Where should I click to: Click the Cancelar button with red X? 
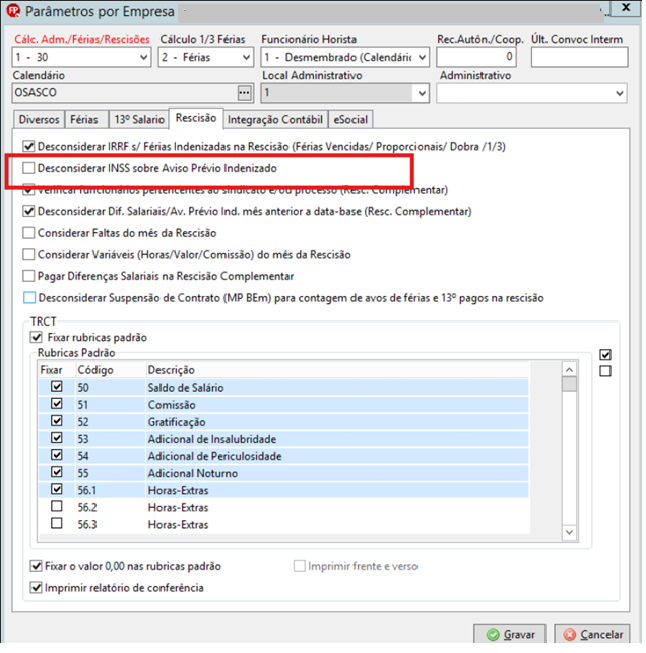click(x=592, y=635)
